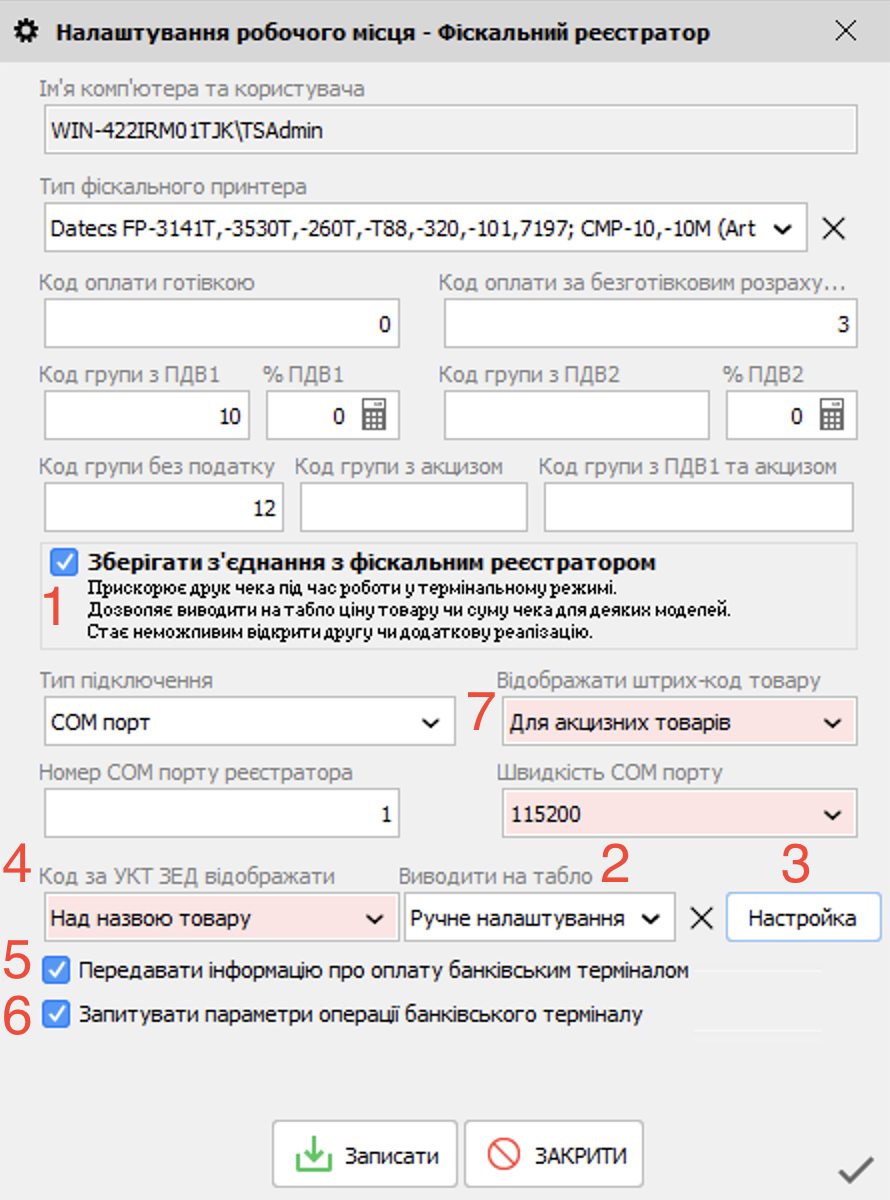Close the settings dialog window
This screenshot has height=1200, width=890.
pyautogui.click(x=846, y=32)
